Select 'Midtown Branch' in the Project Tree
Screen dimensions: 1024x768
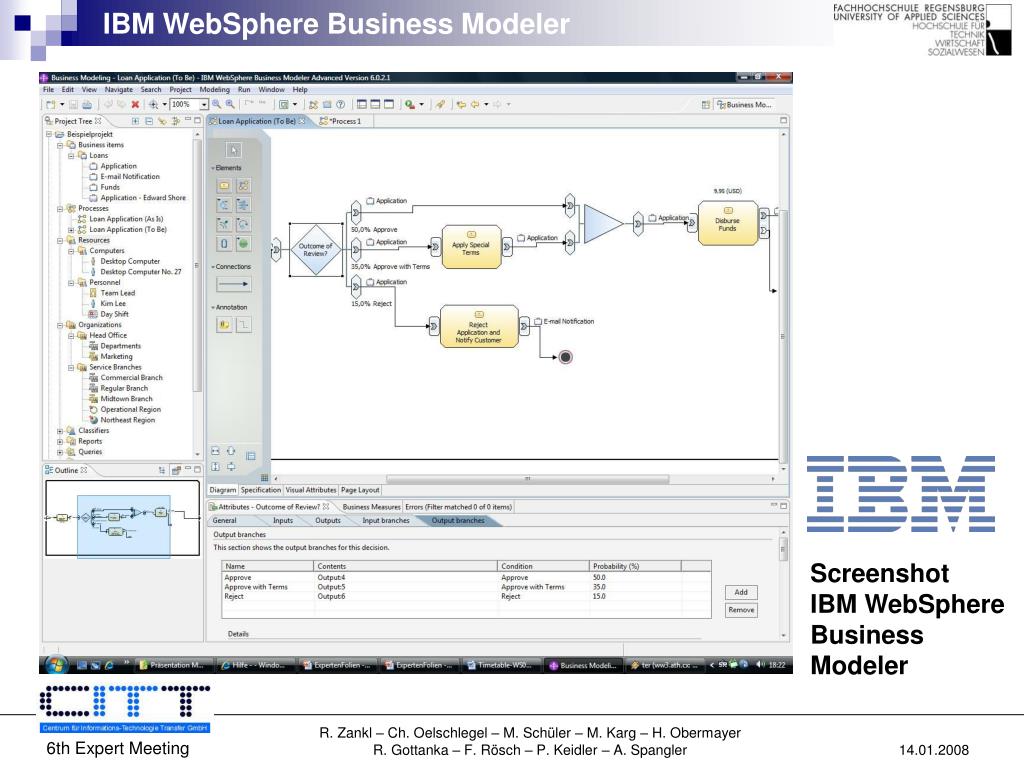[126, 399]
